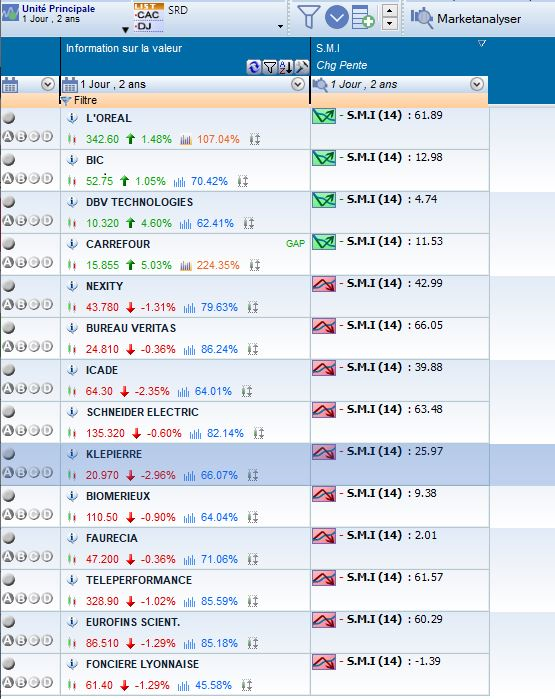Viewport: 555px width, 699px height.
Task: Click L'OREAL volume bars icon
Action: coord(186,140)
